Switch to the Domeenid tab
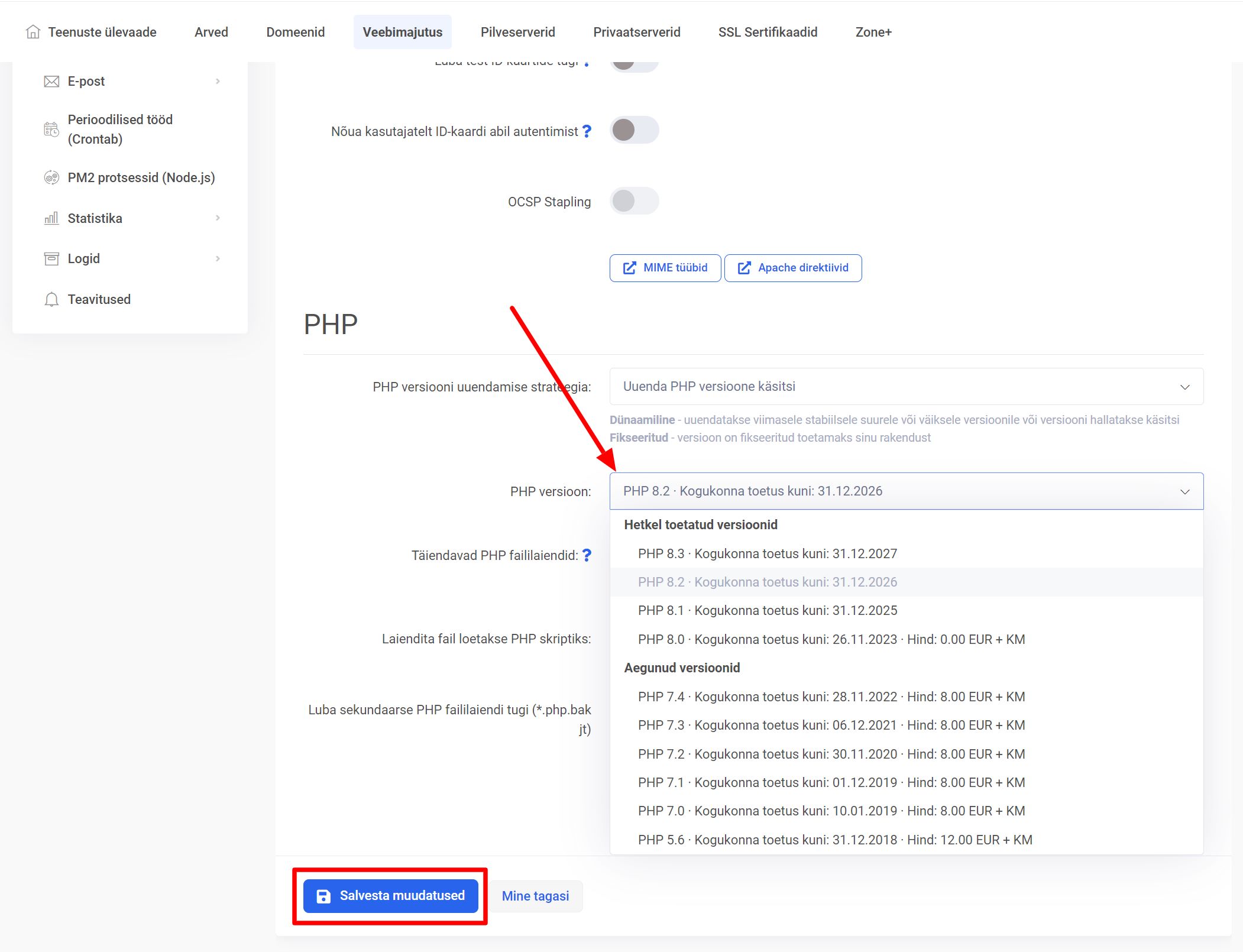This screenshot has height=952, width=1243. [x=295, y=32]
